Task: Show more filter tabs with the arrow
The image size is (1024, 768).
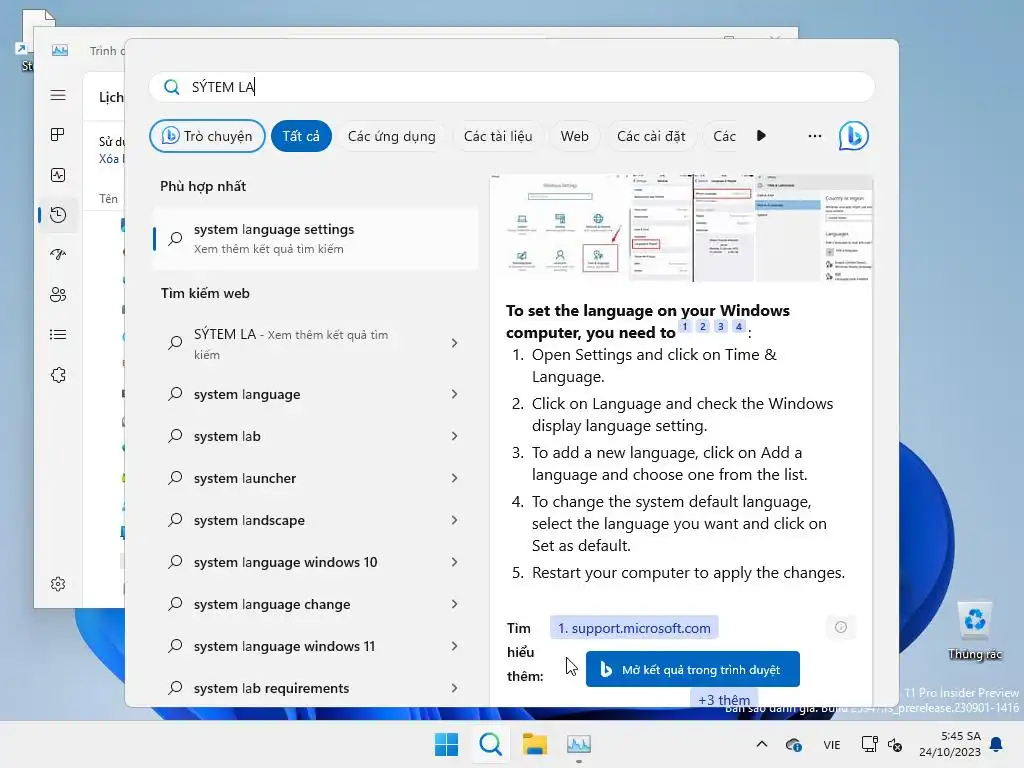Action: point(761,136)
